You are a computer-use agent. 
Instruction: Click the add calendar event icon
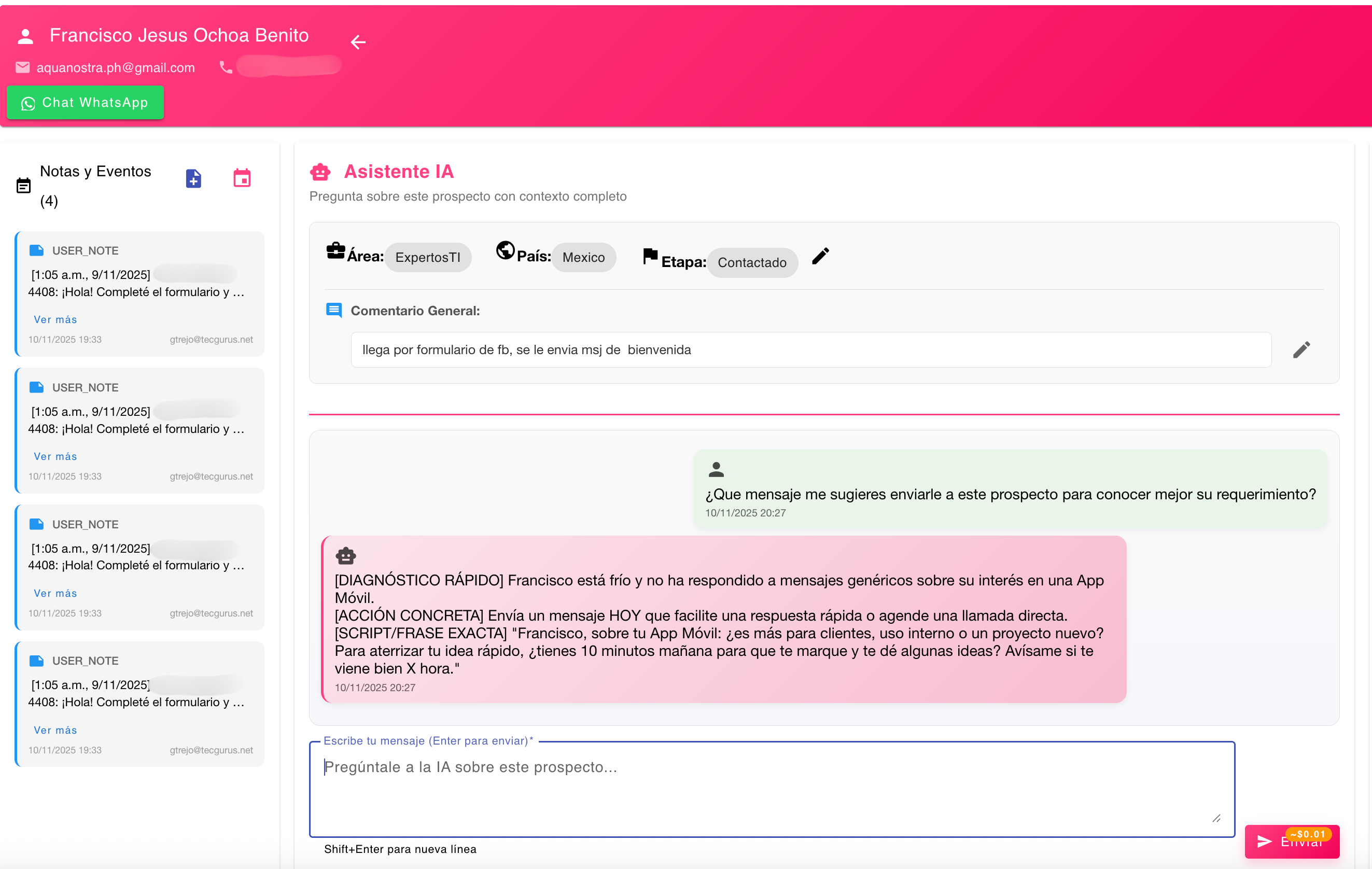[x=242, y=178]
